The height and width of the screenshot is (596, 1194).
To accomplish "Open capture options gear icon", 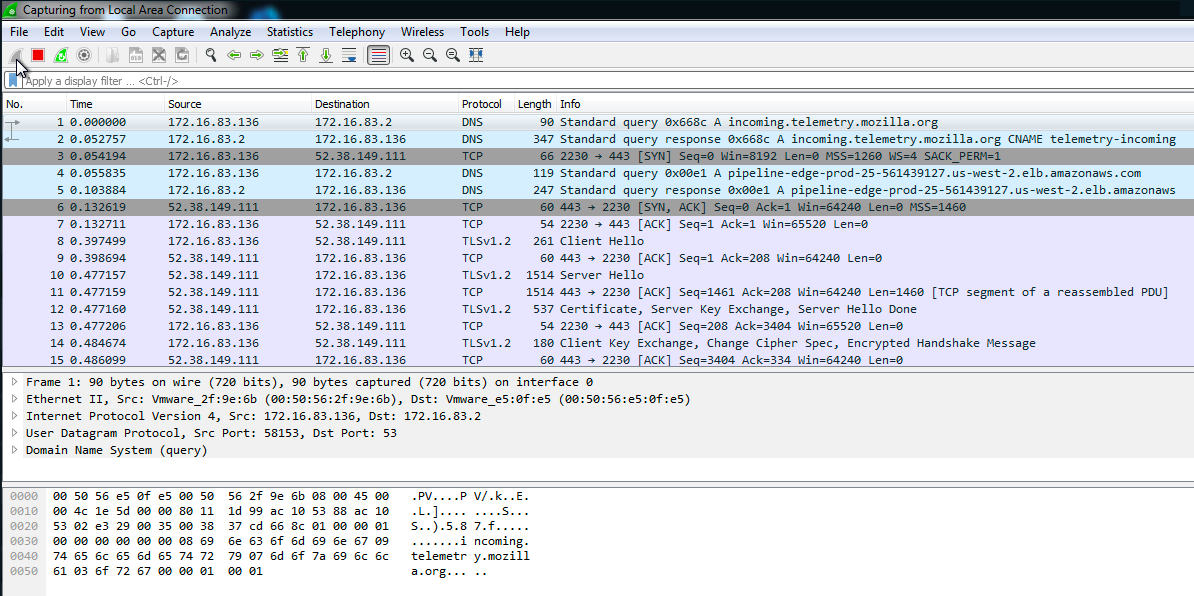I will click(84, 55).
